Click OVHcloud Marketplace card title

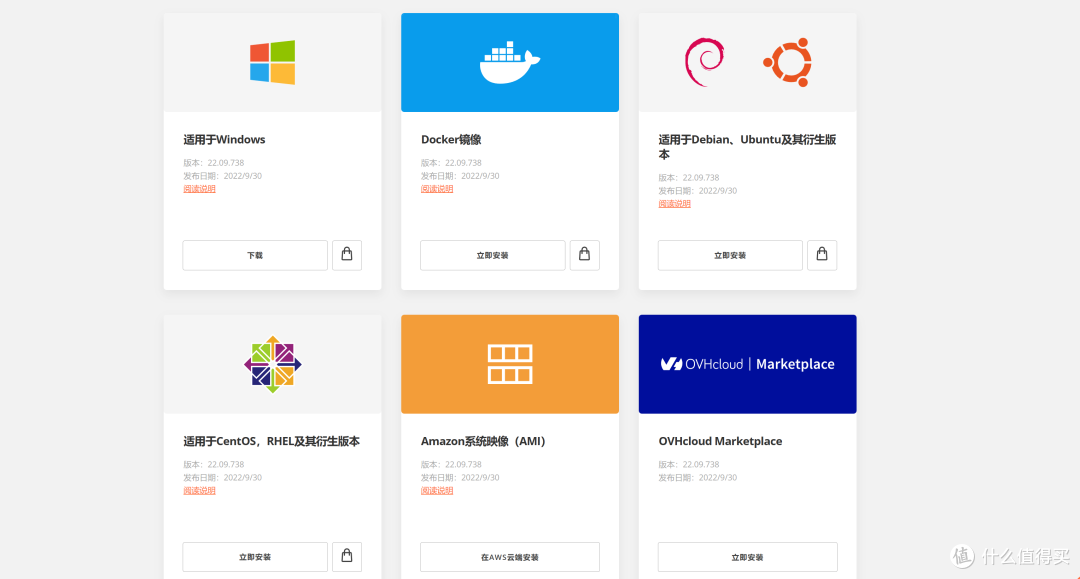pyautogui.click(x=720, y=441)
